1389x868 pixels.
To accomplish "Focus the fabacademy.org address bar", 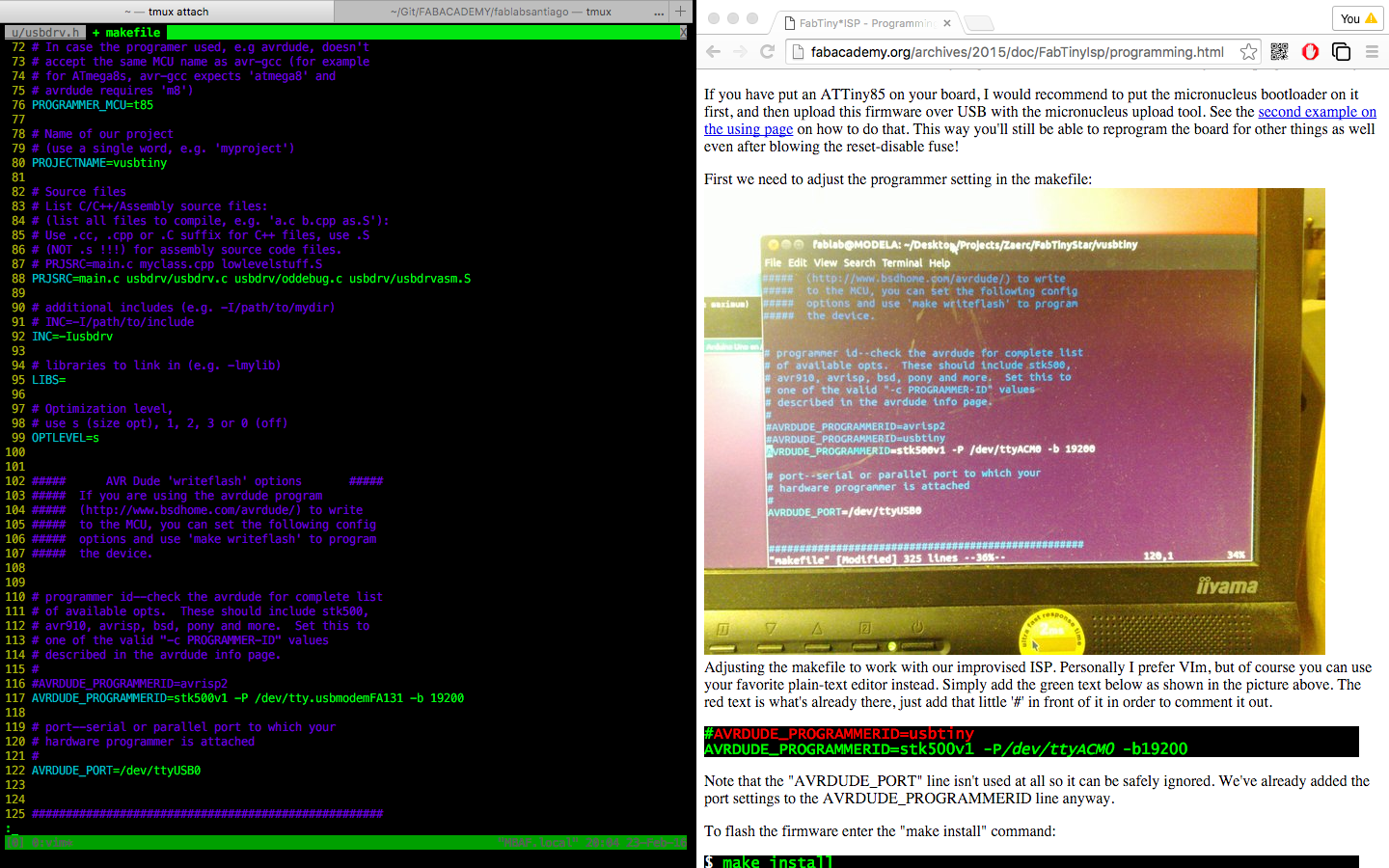I will point(1018,52).
